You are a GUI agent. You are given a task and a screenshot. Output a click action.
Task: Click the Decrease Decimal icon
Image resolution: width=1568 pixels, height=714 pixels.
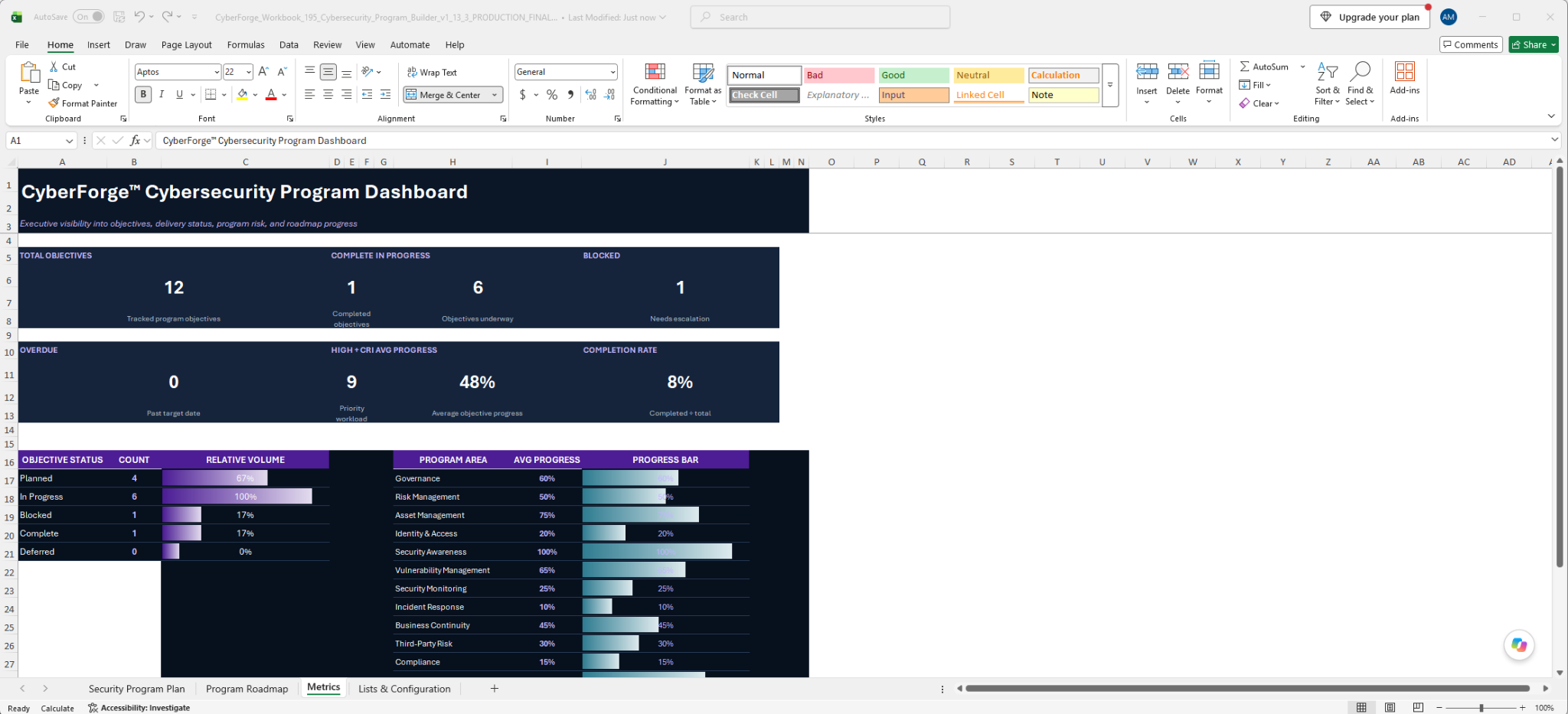coord(609,94)
